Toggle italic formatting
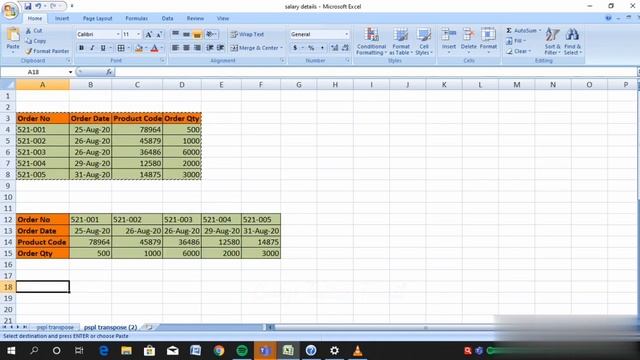The width and height of the screenshot is (640, 360). point(92,48)
